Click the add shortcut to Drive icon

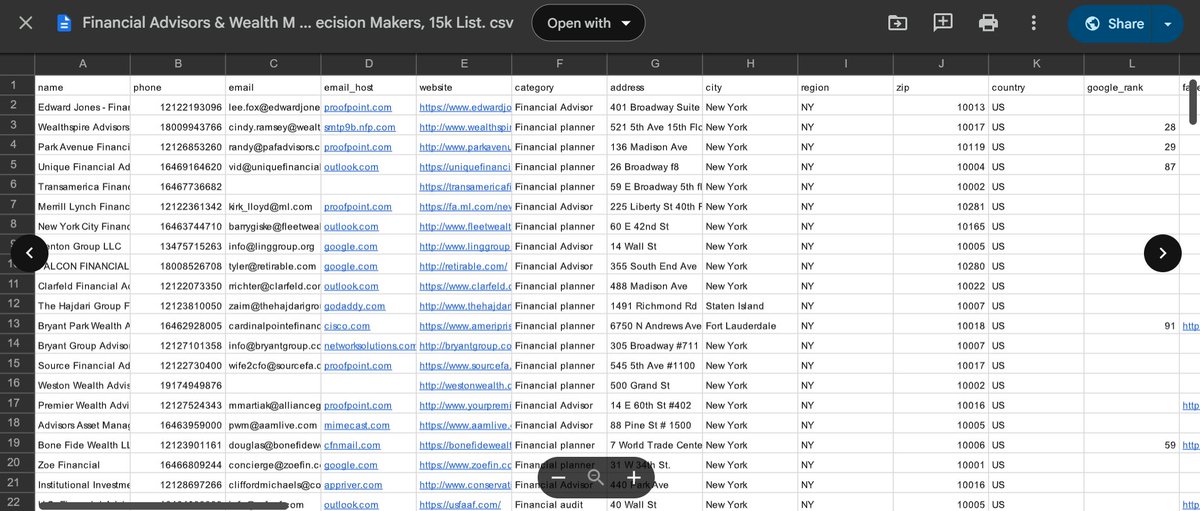(x=898, y=23)
